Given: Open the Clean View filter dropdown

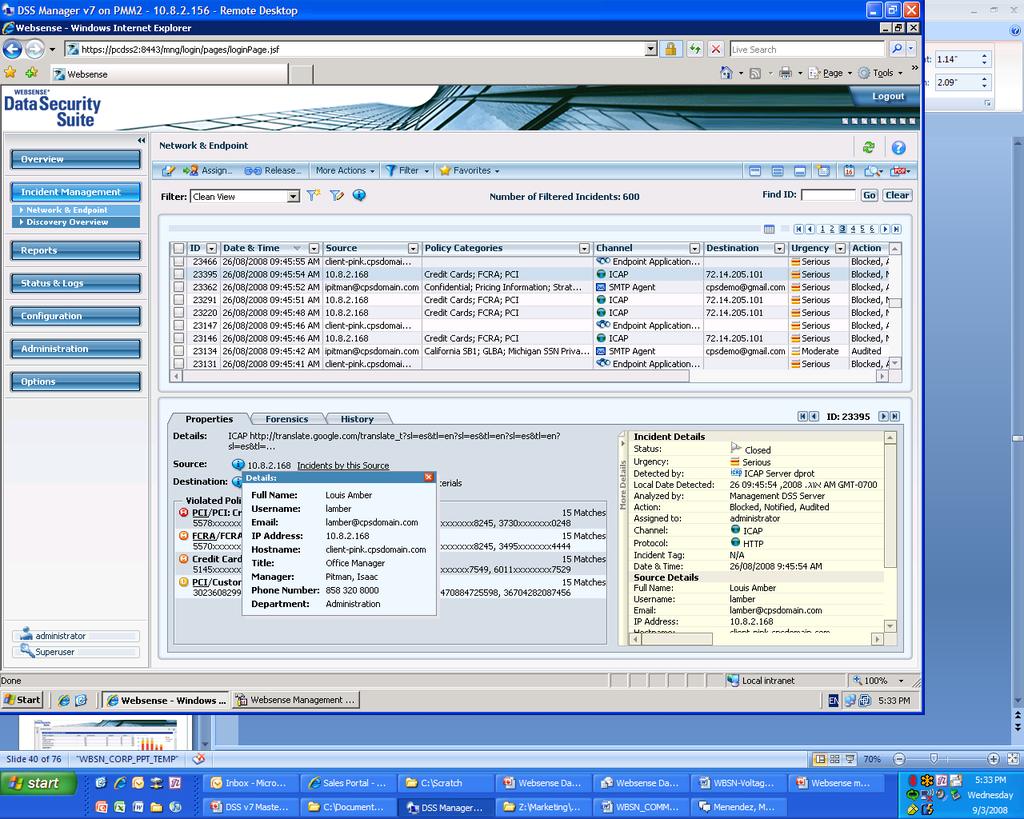Looking at the screenshot, I should point(293,197).
